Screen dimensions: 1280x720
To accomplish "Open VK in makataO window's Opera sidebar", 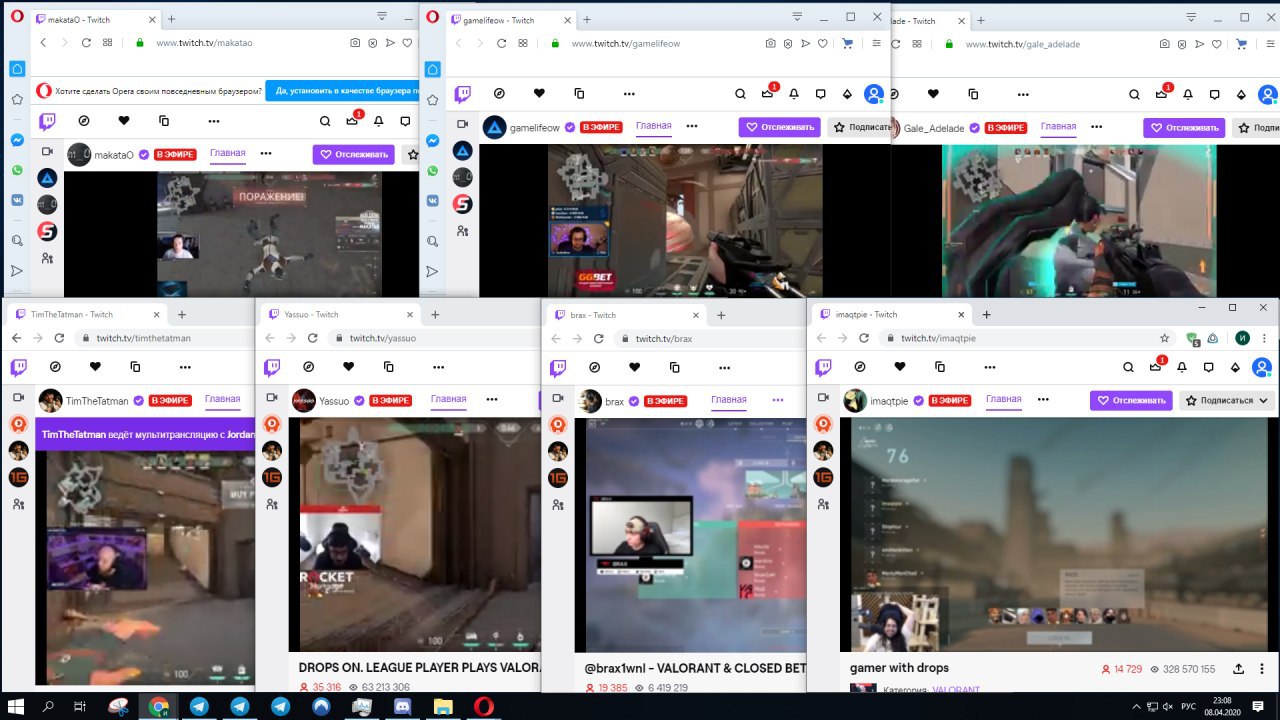I will (17, 200).
